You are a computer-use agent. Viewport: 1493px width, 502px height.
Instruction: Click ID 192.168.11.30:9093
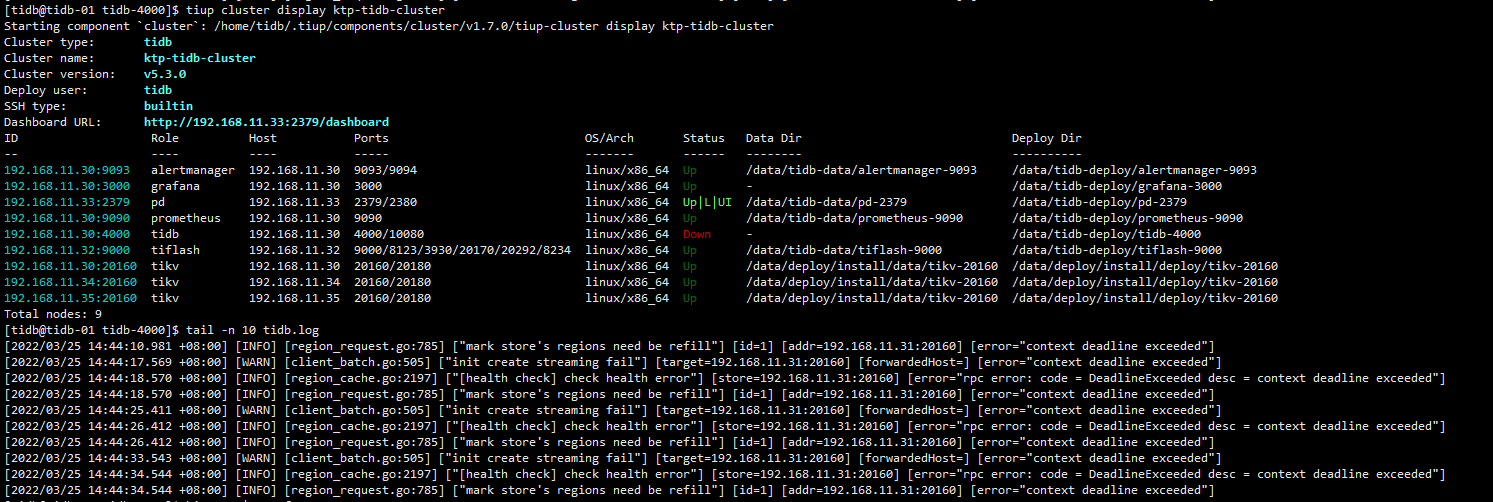pyautogui.click(x=67, y=170)
